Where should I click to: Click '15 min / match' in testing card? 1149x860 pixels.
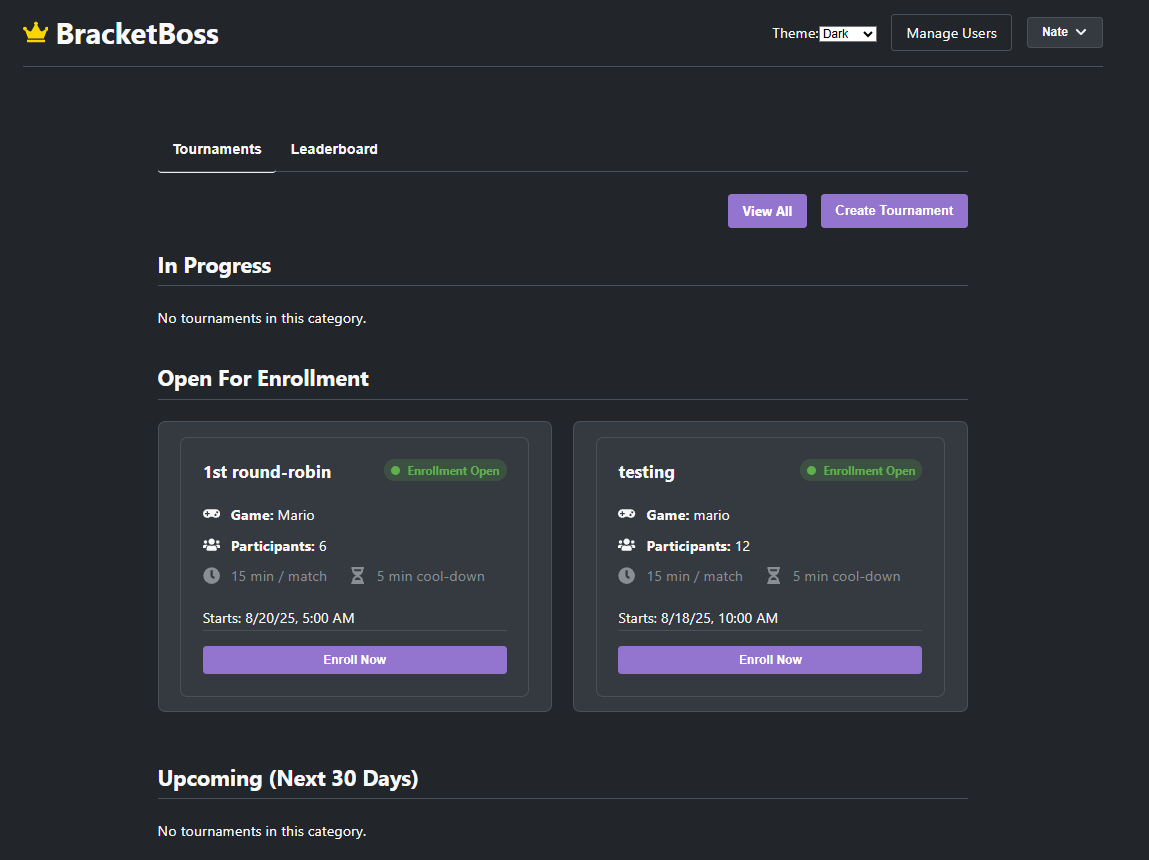(x=695, y=577)
